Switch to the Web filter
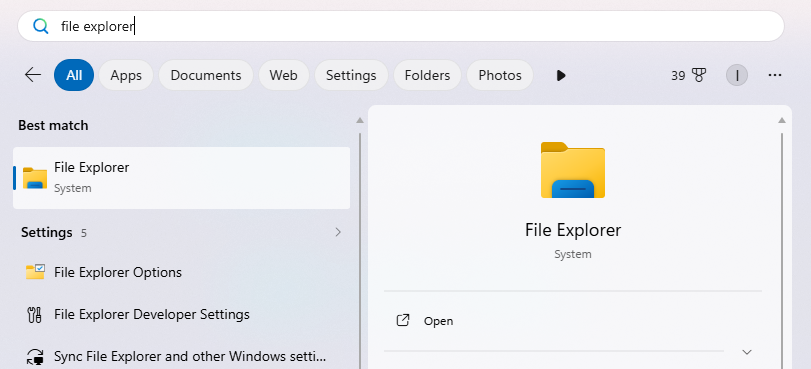Screen dimensions: 811x369 click(283, 75)
